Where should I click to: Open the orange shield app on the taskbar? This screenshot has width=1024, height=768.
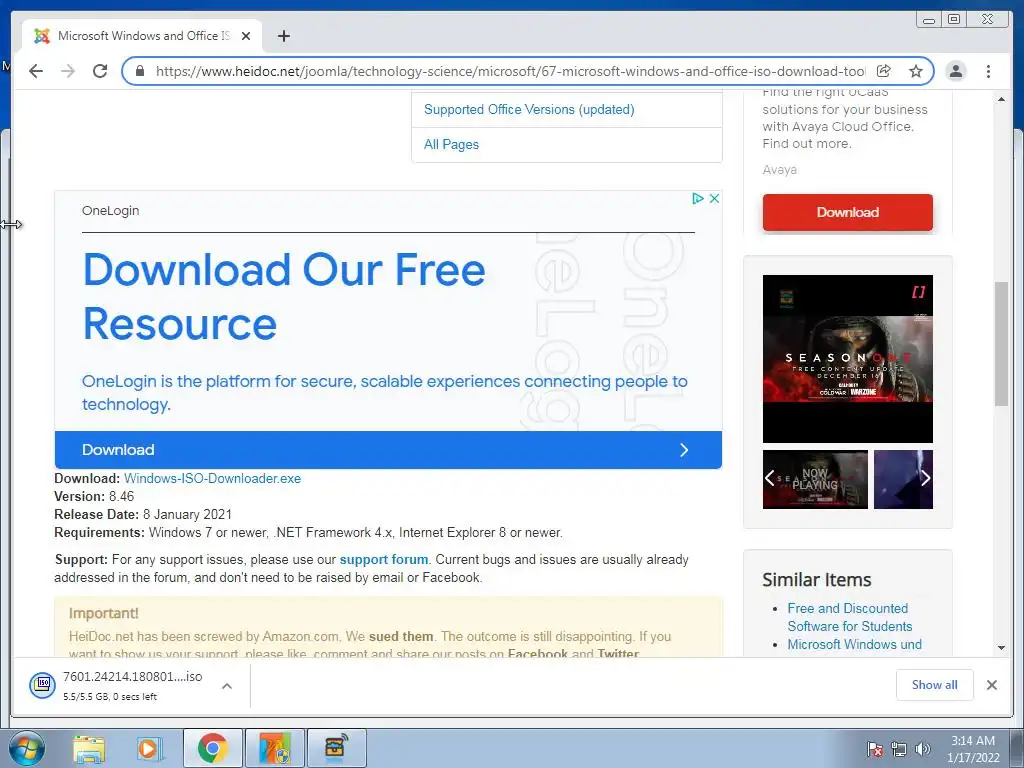pos(275,748)
